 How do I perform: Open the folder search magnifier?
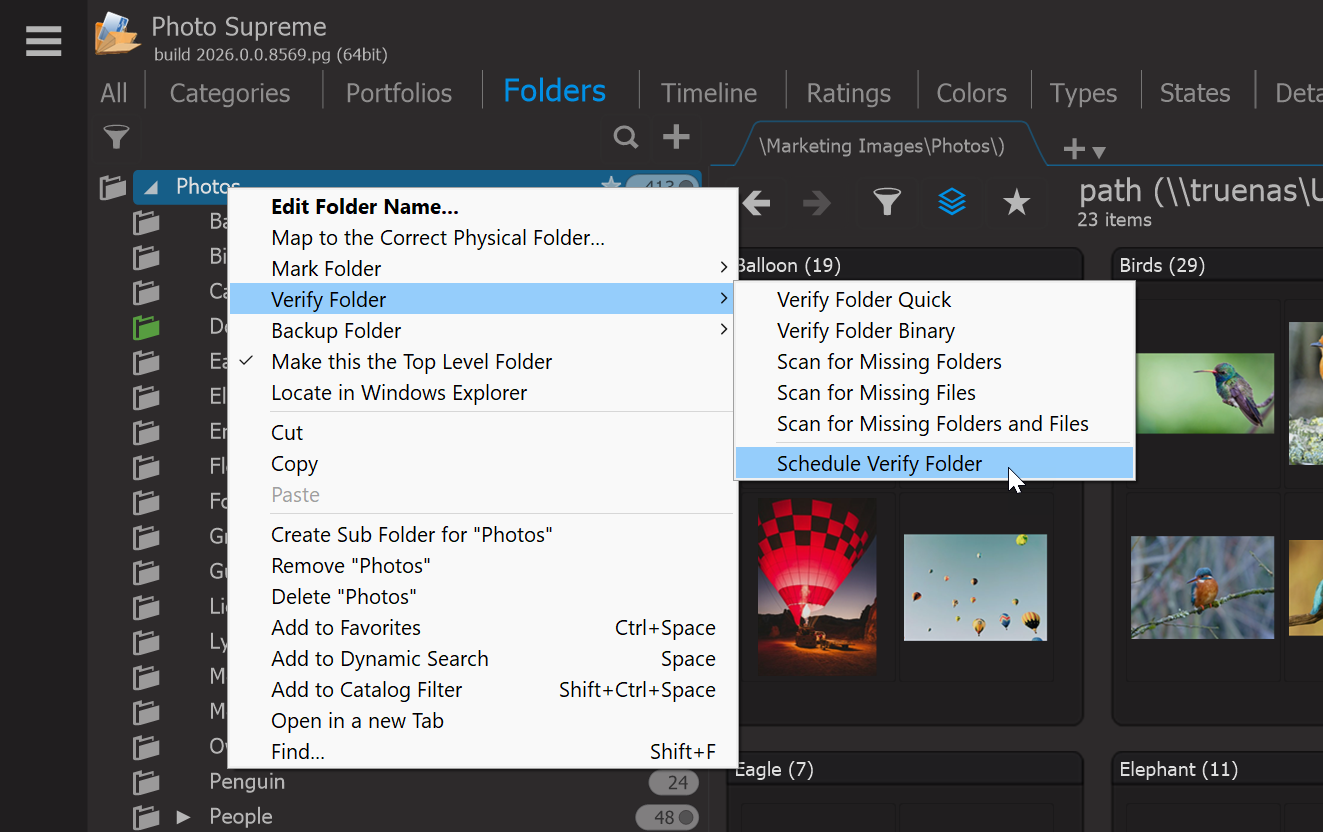pos(626,137)
